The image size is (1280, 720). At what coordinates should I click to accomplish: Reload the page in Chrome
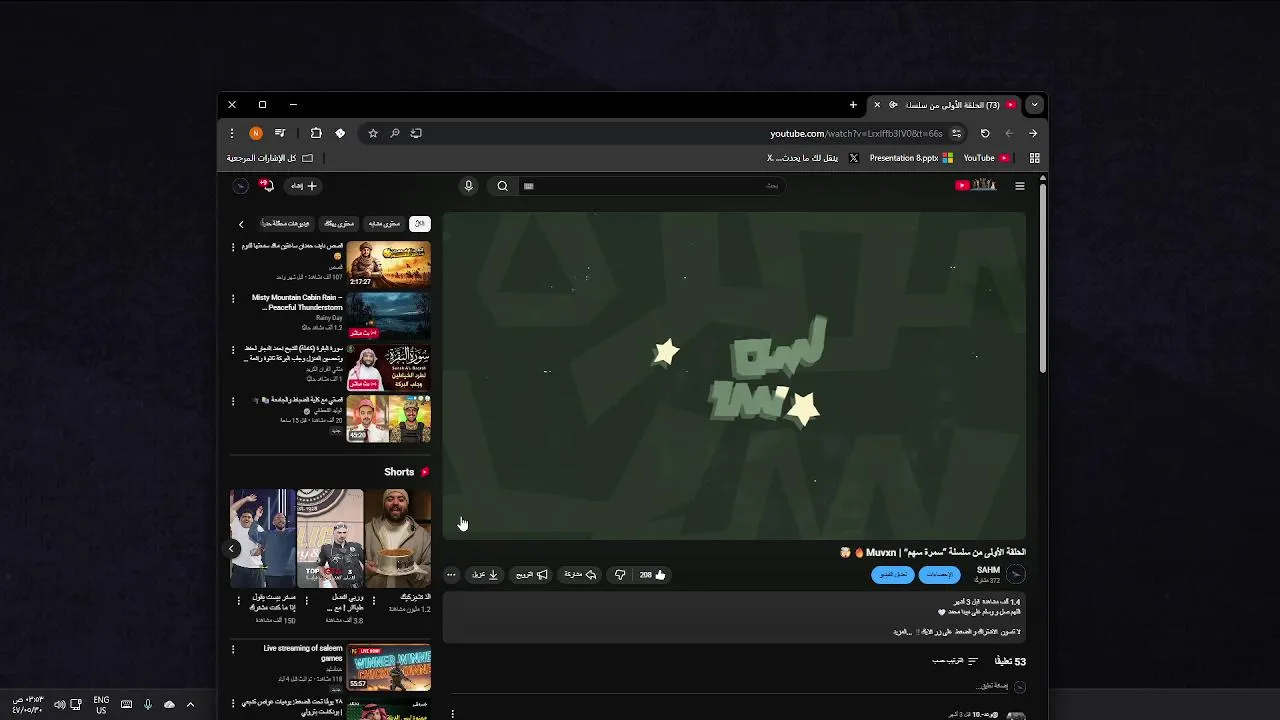(x=985, y=133)
